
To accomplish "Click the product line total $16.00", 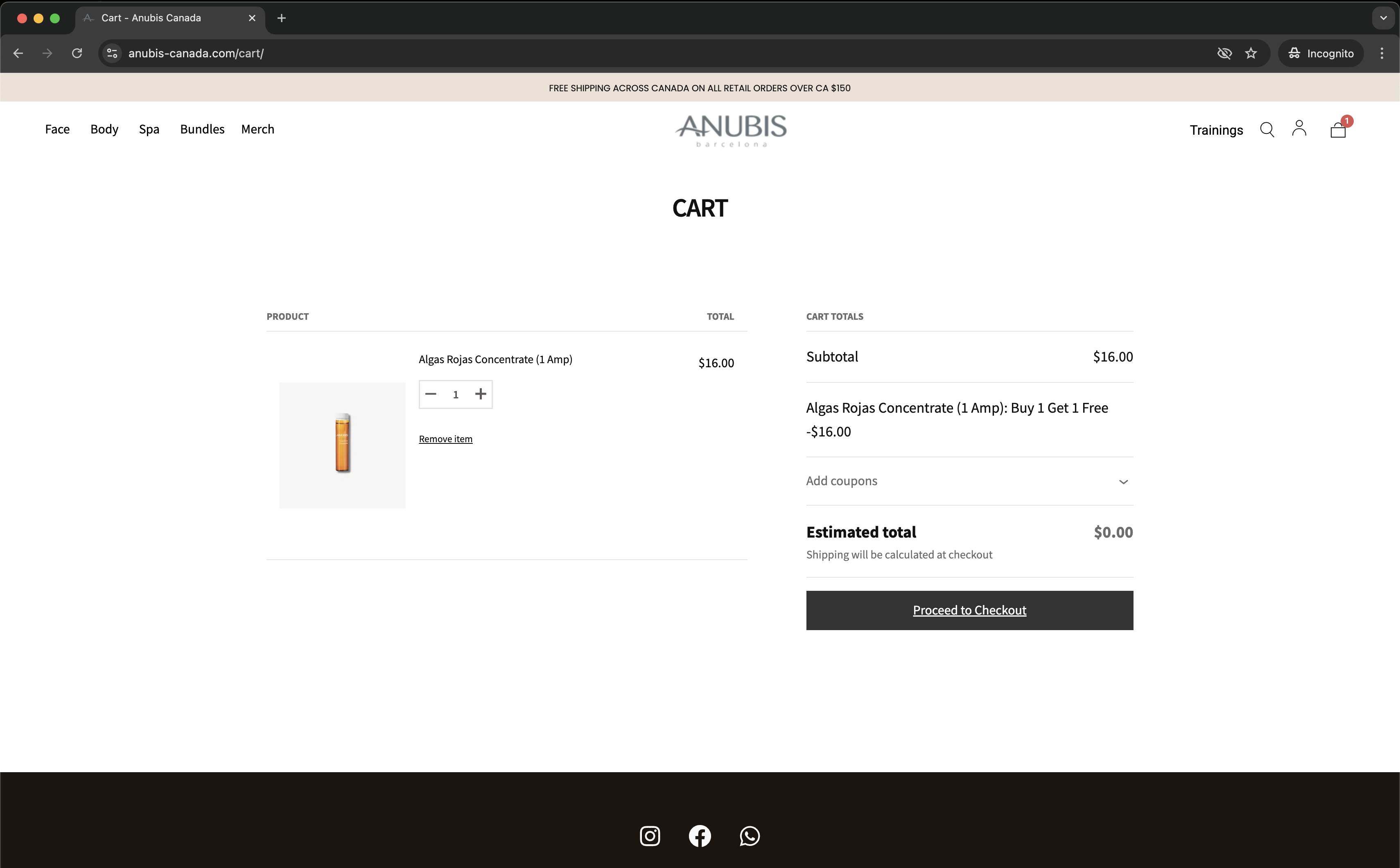I will 716,364.
